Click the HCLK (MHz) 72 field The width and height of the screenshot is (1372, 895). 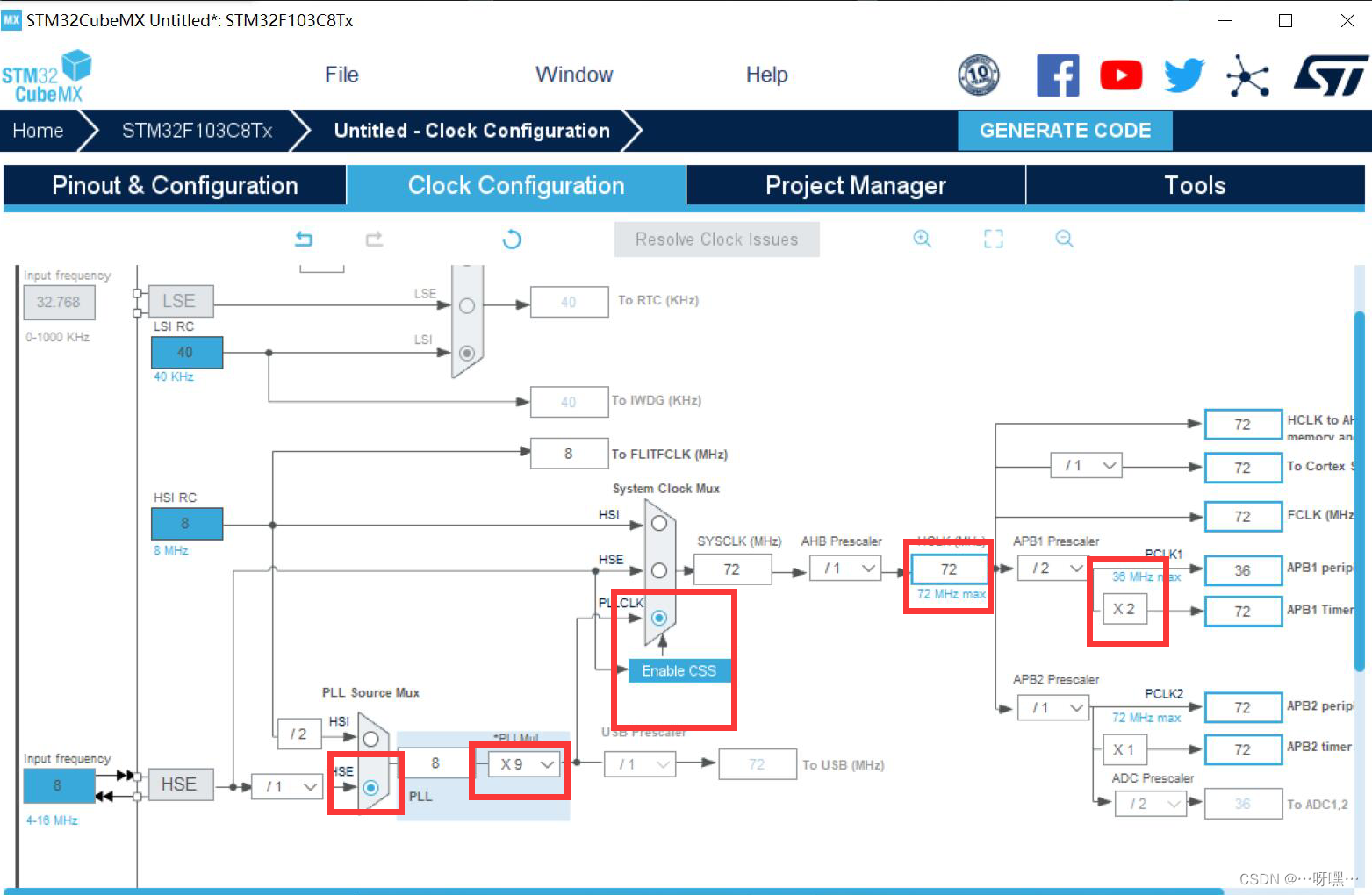coord(949,569)
